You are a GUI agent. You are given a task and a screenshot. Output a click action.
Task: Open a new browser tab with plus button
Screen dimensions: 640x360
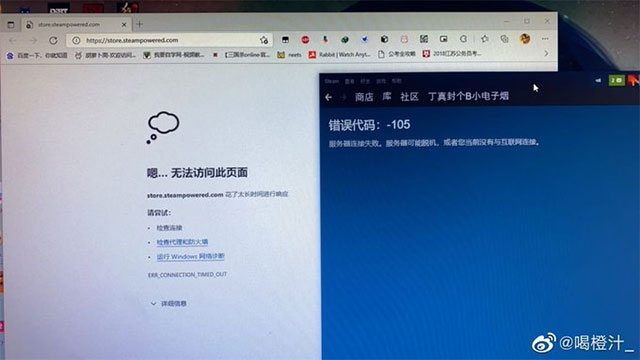click(140, 24)
